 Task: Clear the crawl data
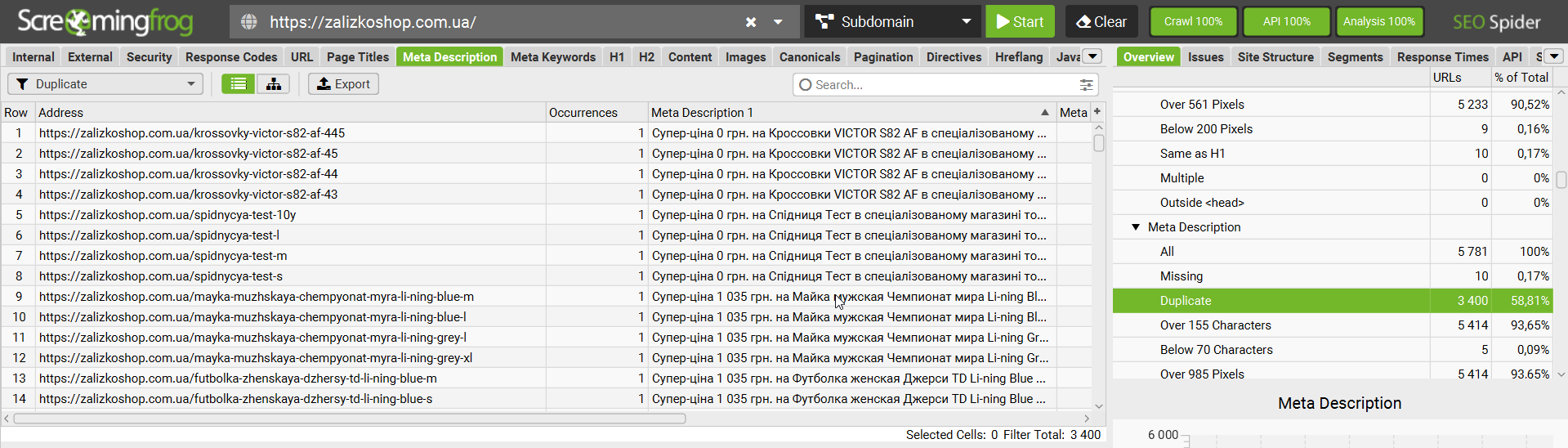pyautogui.click(x=1101, y=22)
